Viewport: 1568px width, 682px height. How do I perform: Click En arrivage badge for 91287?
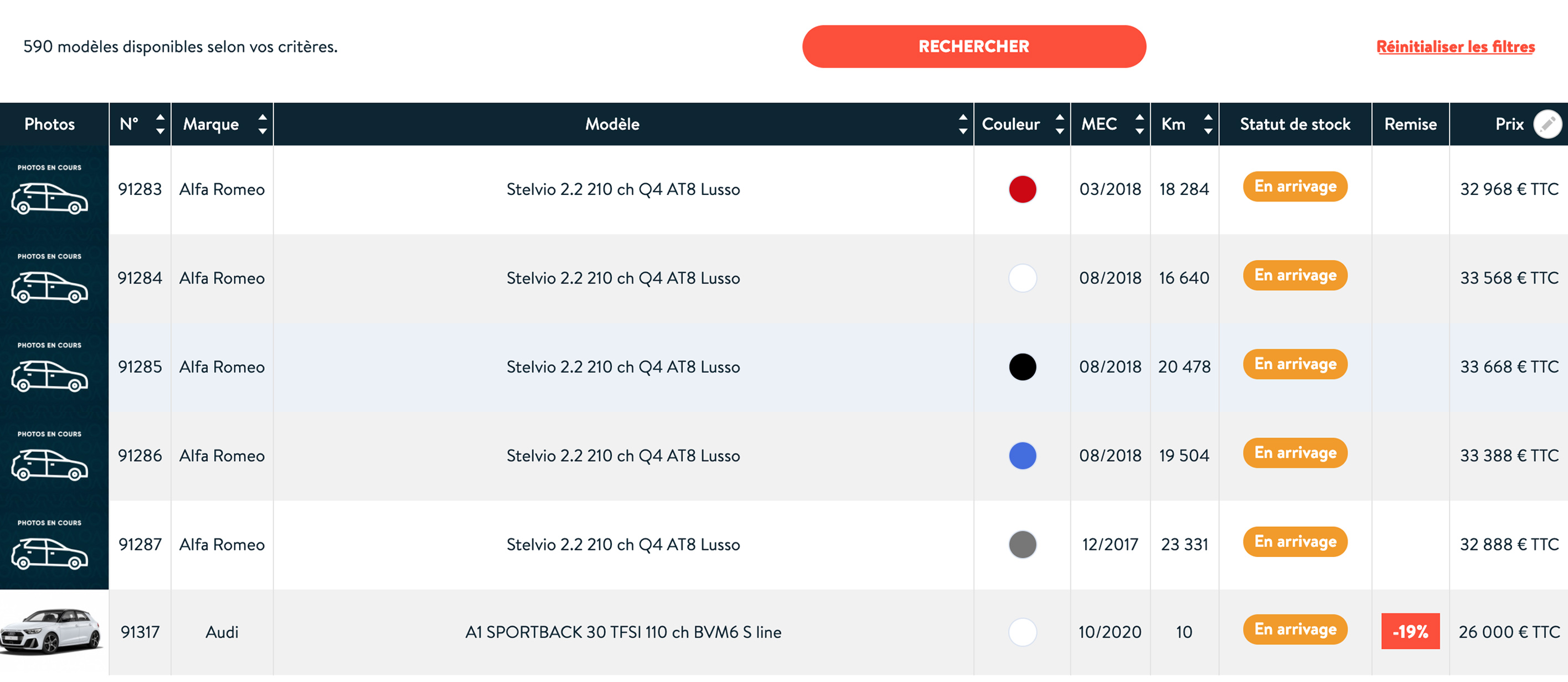tap(1294, 541)
